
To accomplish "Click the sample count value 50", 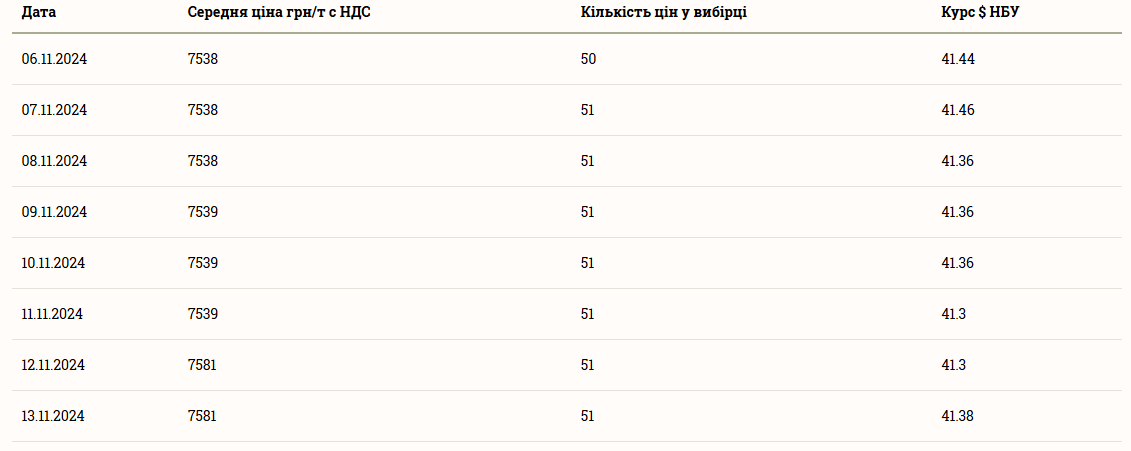I will [588, 59].
